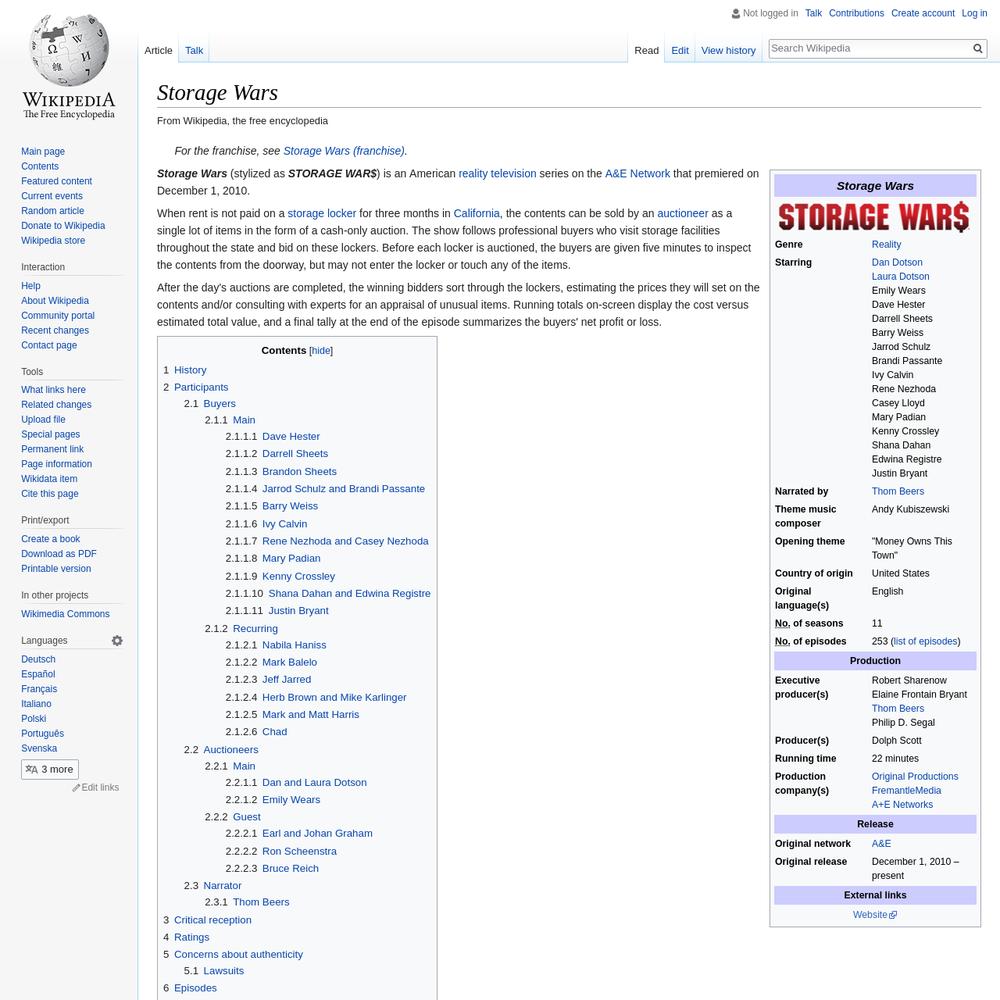Screen dimensions: 1000x1000
Task: Open the Contributions link
Action: pyautogui.click(x=856, y=13)
